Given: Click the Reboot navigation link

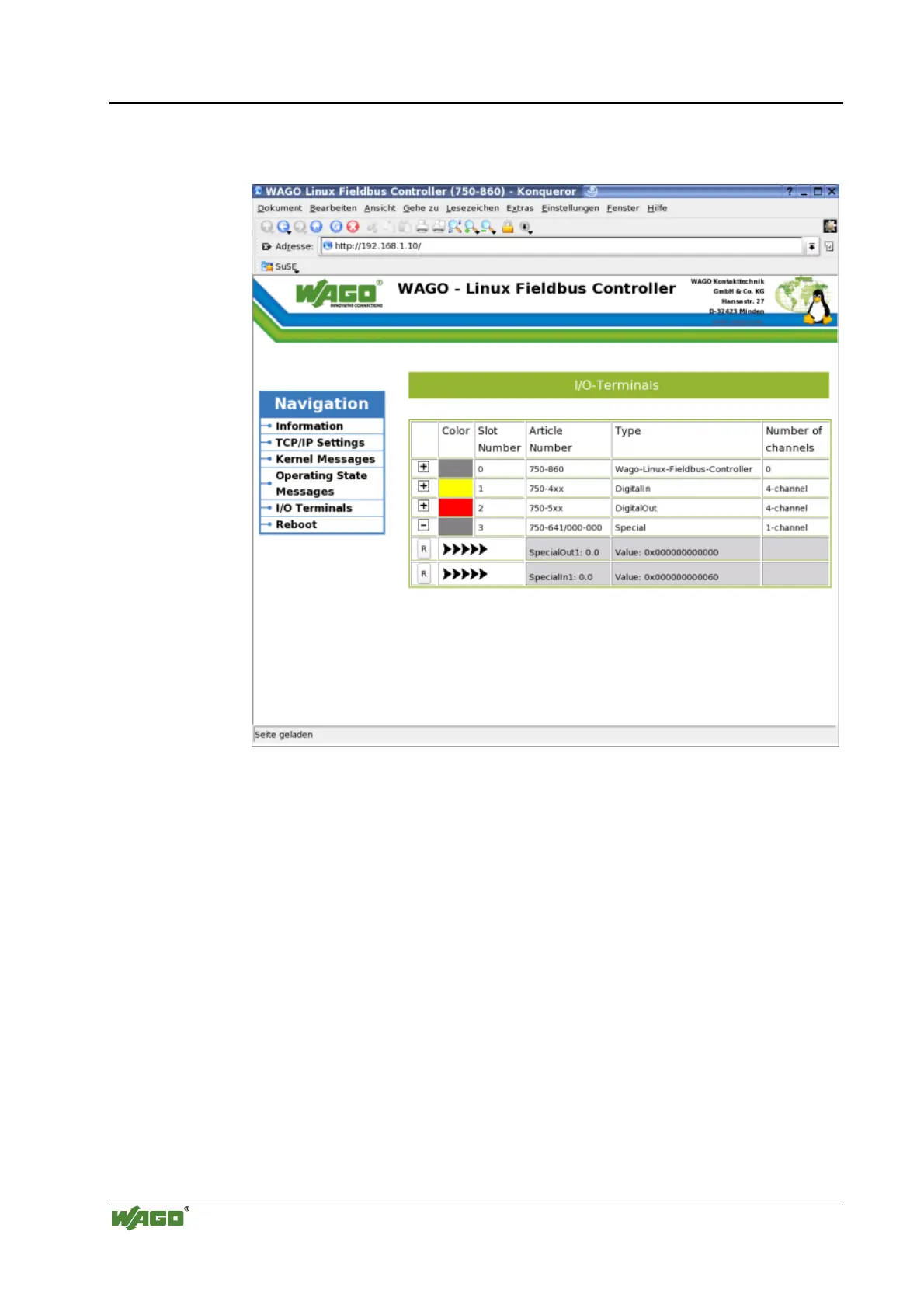Looking at the screenshot, I should [296, 524].
